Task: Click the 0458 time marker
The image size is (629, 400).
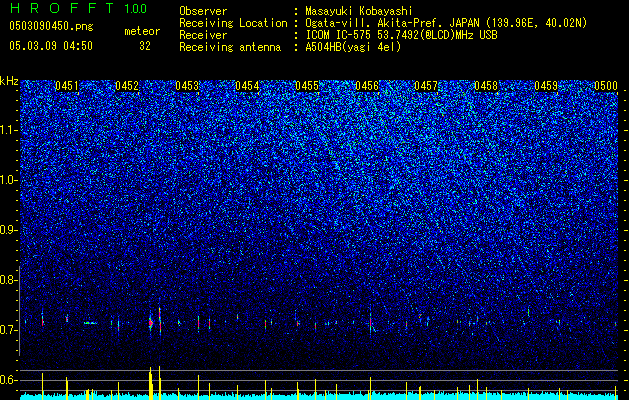Action: (486, 86)
